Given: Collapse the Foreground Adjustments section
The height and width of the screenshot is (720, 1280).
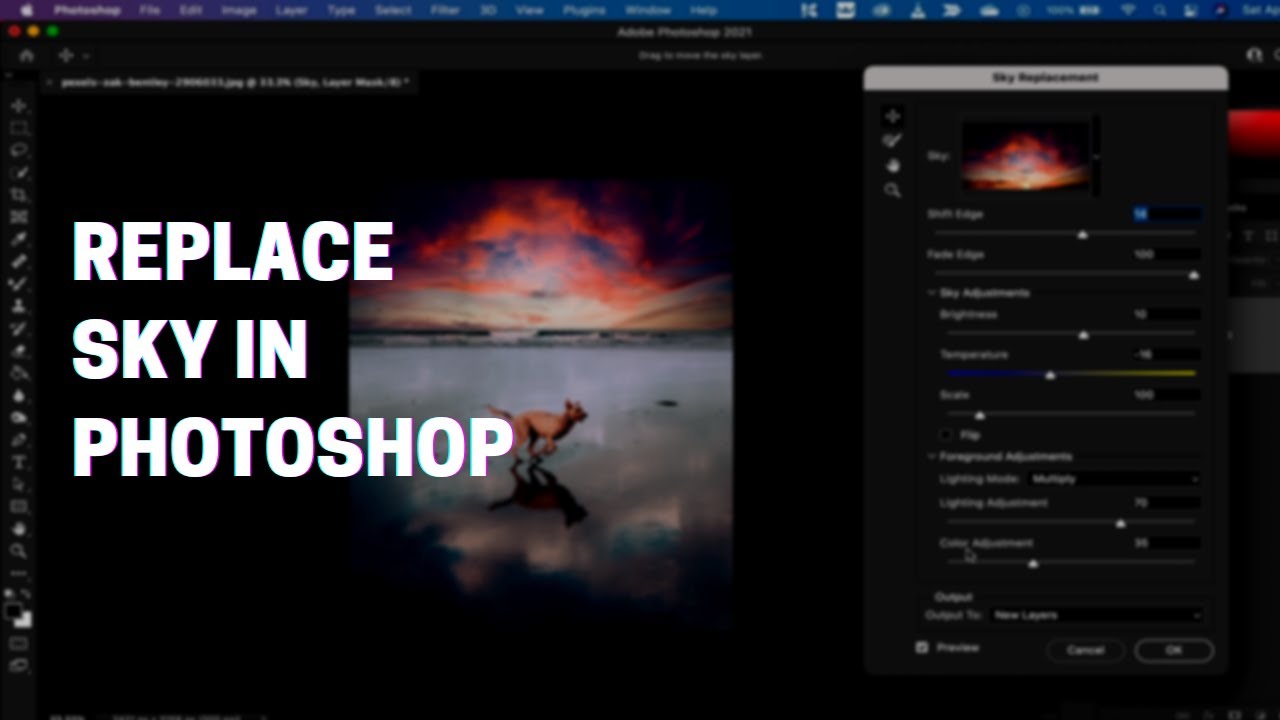Looking at the screenshot, I should tap(932, 457).
